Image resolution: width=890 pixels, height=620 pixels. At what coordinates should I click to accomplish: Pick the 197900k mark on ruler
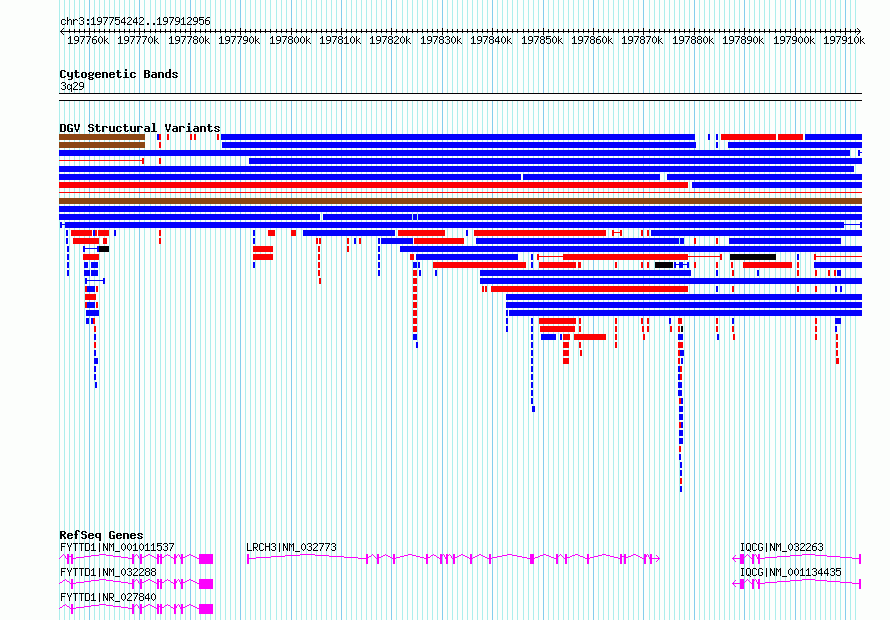coord(794,40)
